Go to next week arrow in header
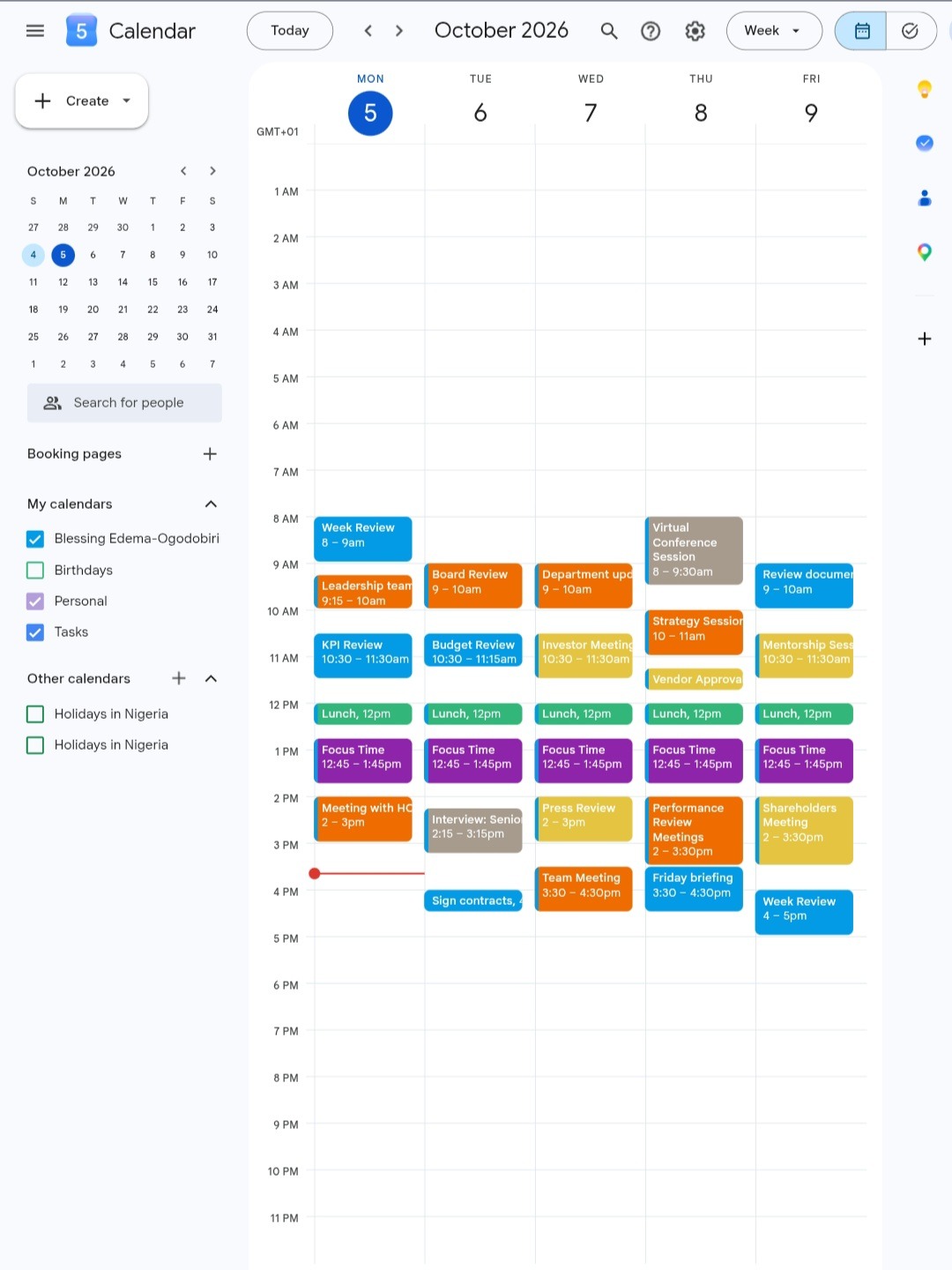Screen dimensions: 952x1270 click(399, 31)
